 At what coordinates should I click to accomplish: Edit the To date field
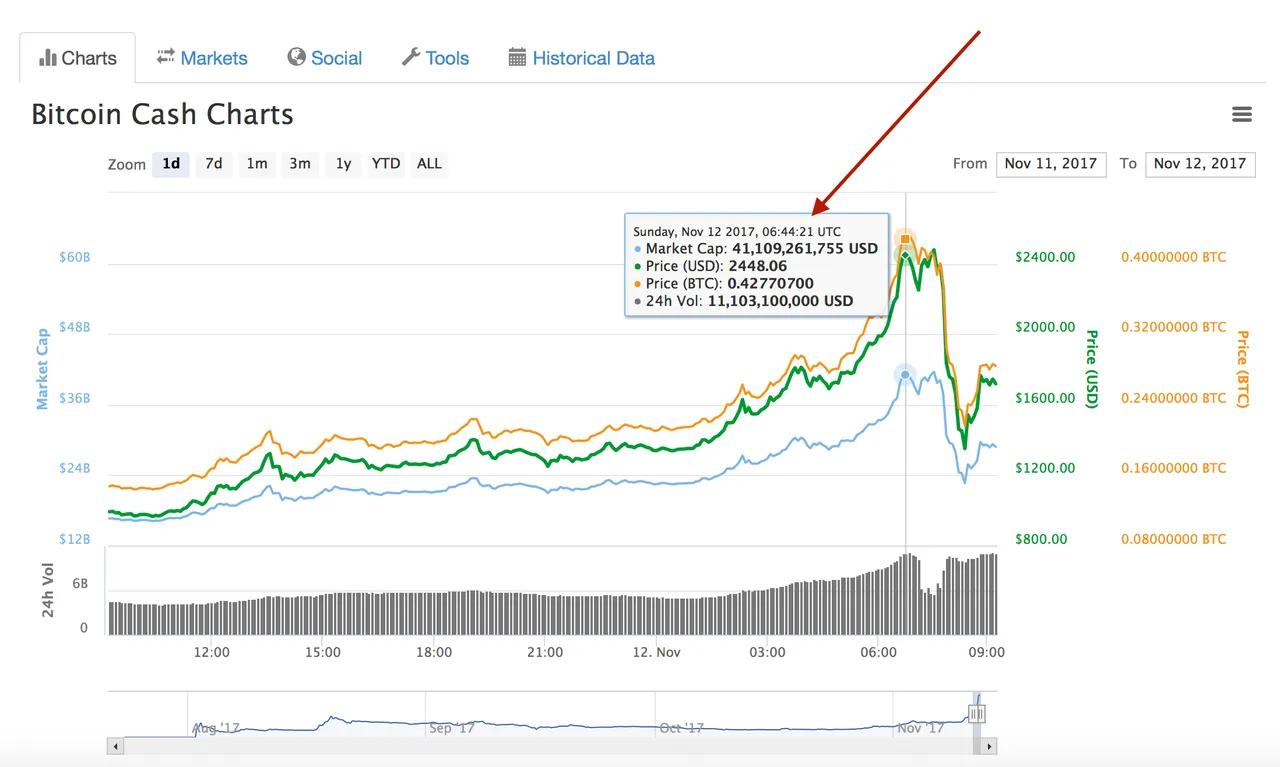(1200, 164)
